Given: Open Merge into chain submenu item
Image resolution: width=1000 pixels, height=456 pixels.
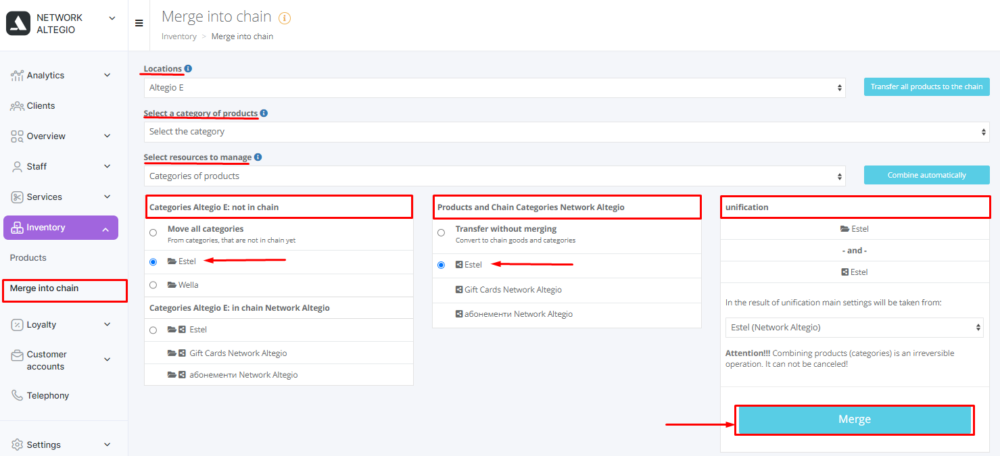Looking at the screenshot, I should [x=44, y=288].
